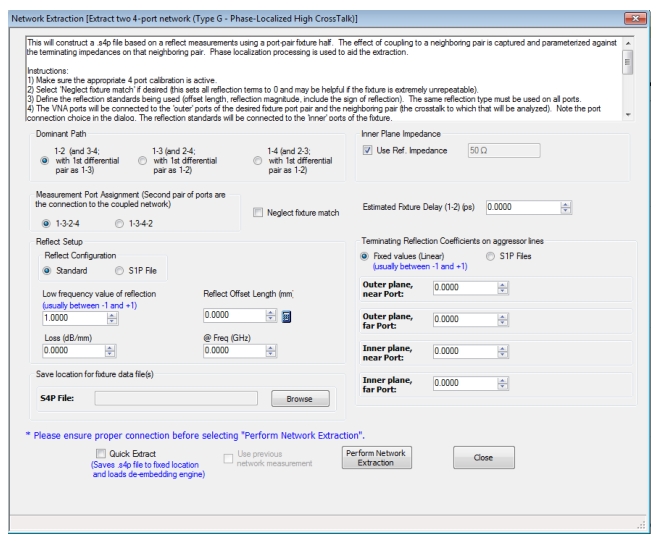
Task: Choose the 1-4 dominant path option
Action: tap(258, 160)
